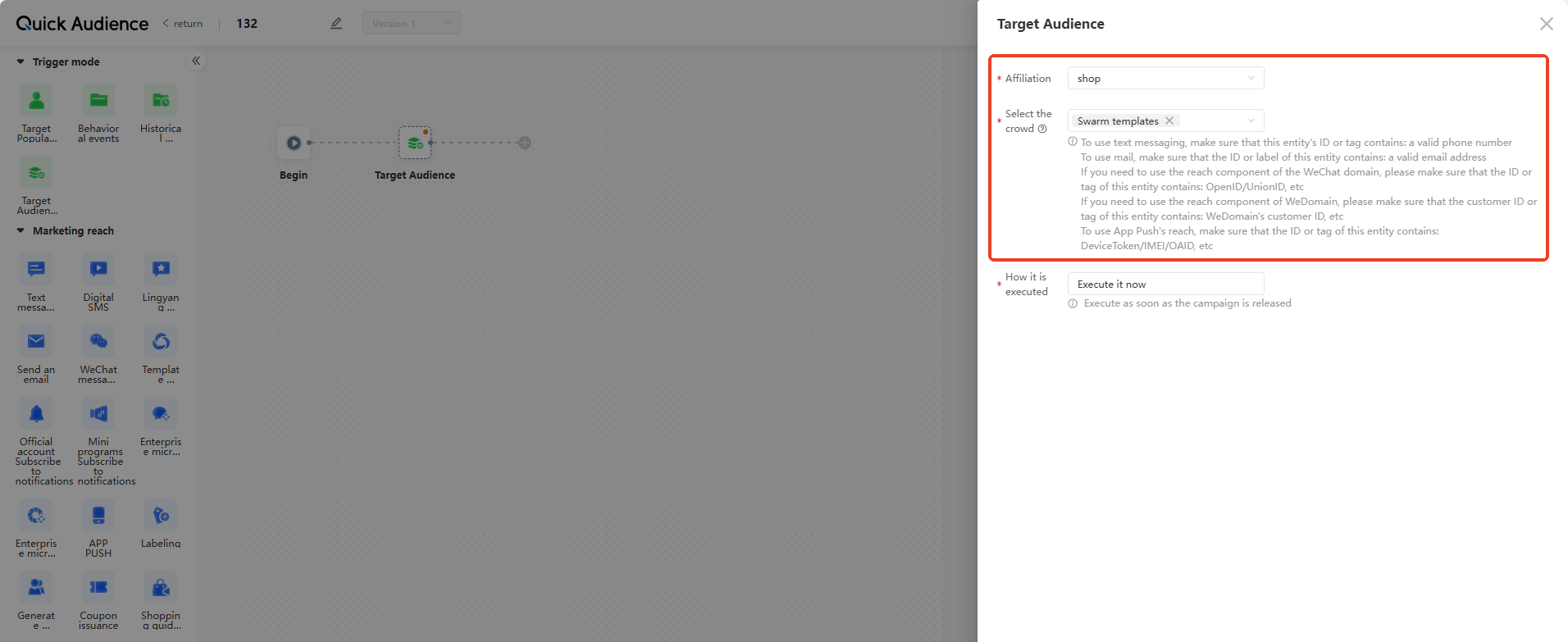Select the Target Audience sidebar component icon
Image resolution: width=1568 pixels, height=642 pixels.
click(x=36, y=172)
